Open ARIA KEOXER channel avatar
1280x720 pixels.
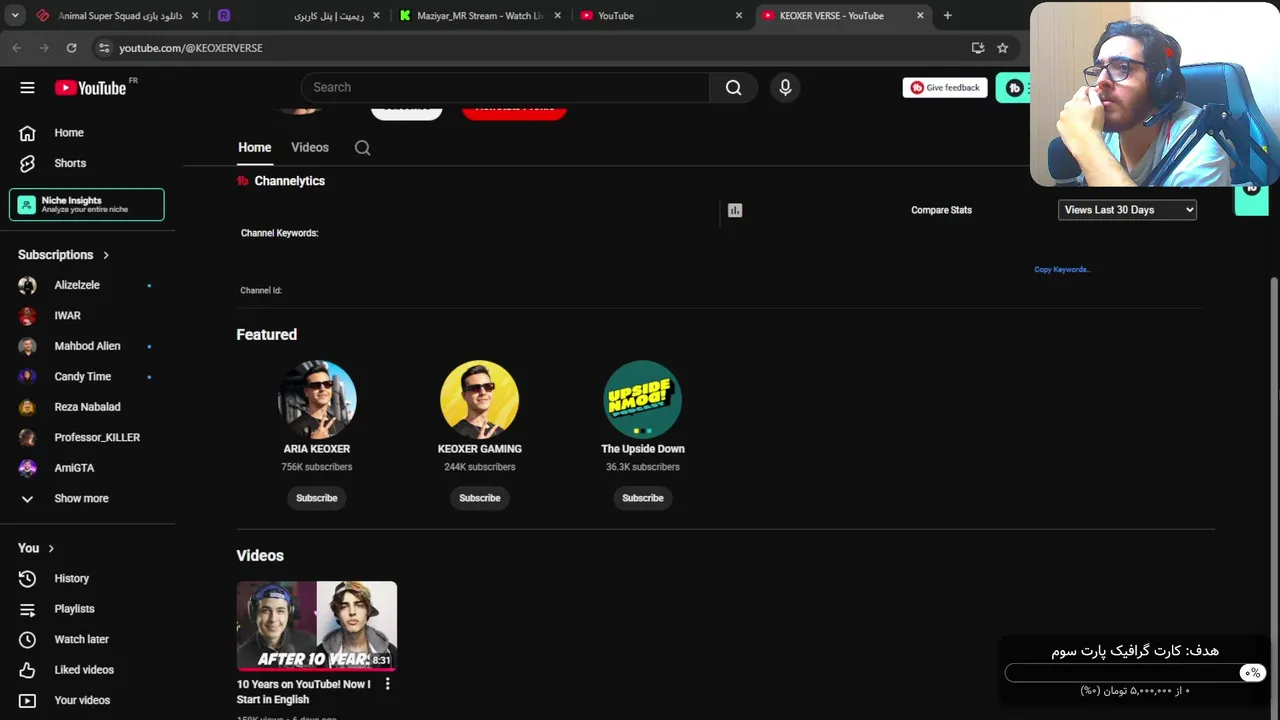pyautogui.click(x=317, y=400)
